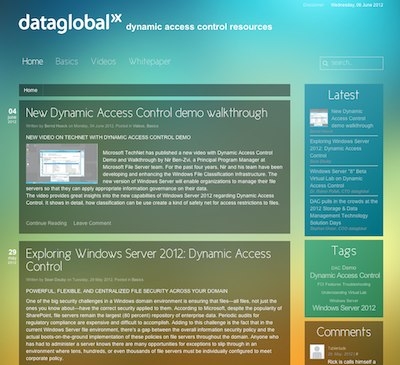Click the dataglobal logo

click(70, 23)
